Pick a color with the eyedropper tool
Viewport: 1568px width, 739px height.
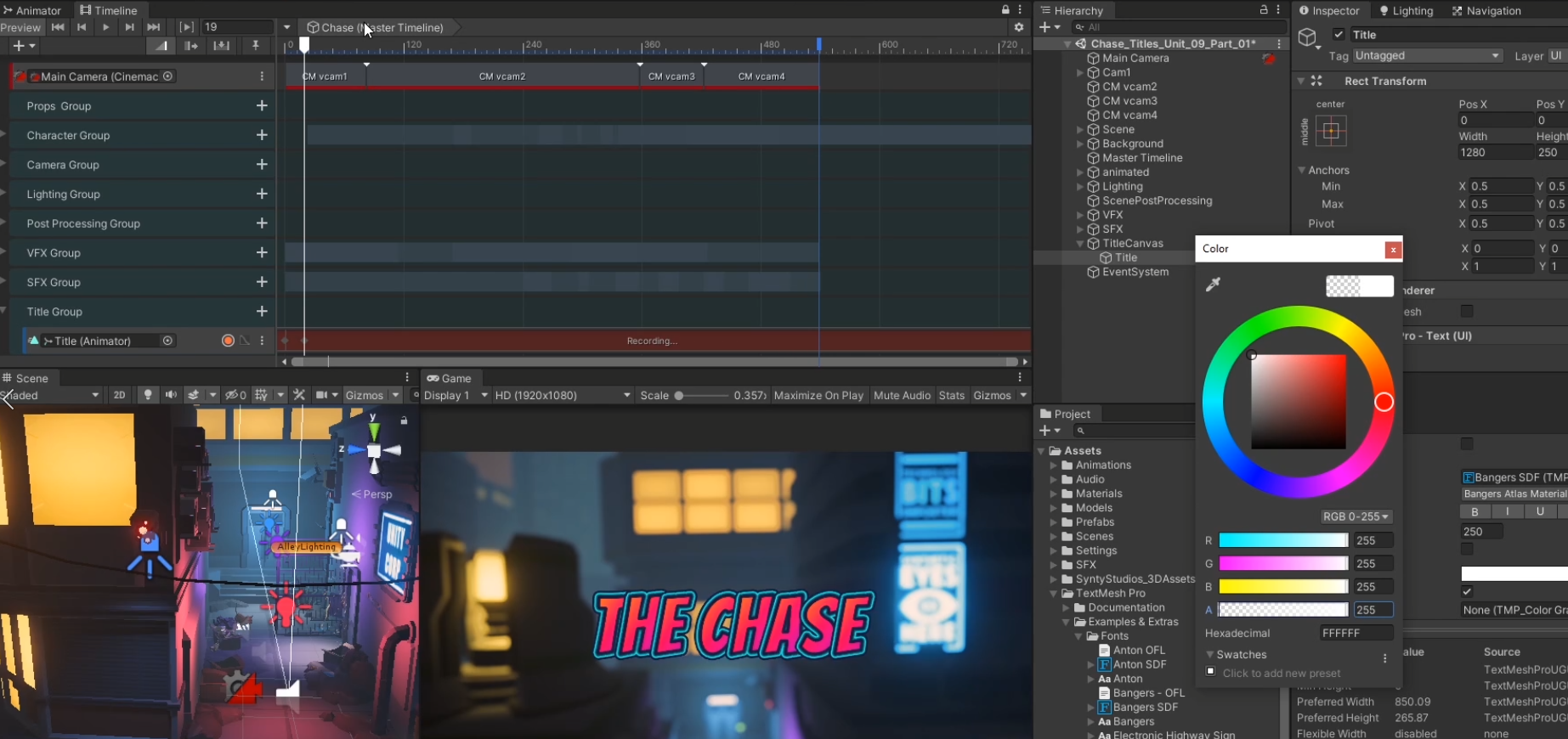(1213, 285)
